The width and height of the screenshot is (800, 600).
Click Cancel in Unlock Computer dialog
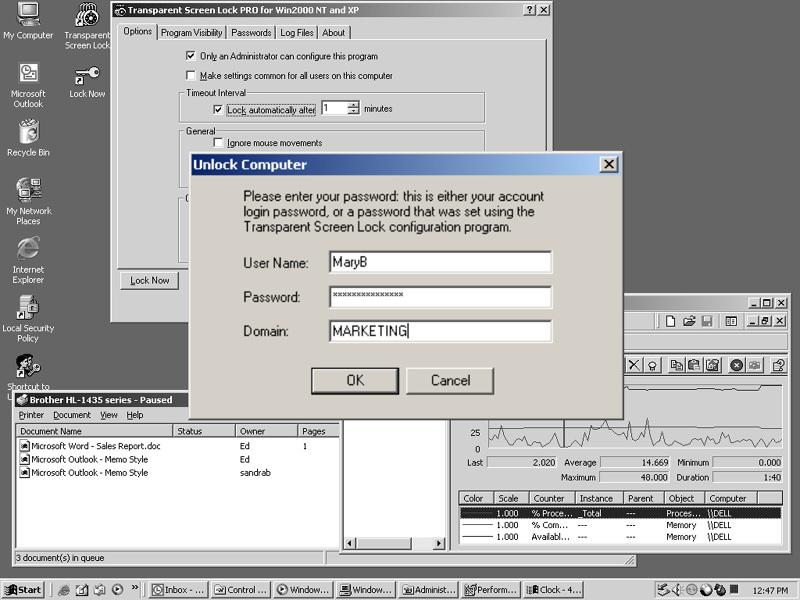click(450, 381)
